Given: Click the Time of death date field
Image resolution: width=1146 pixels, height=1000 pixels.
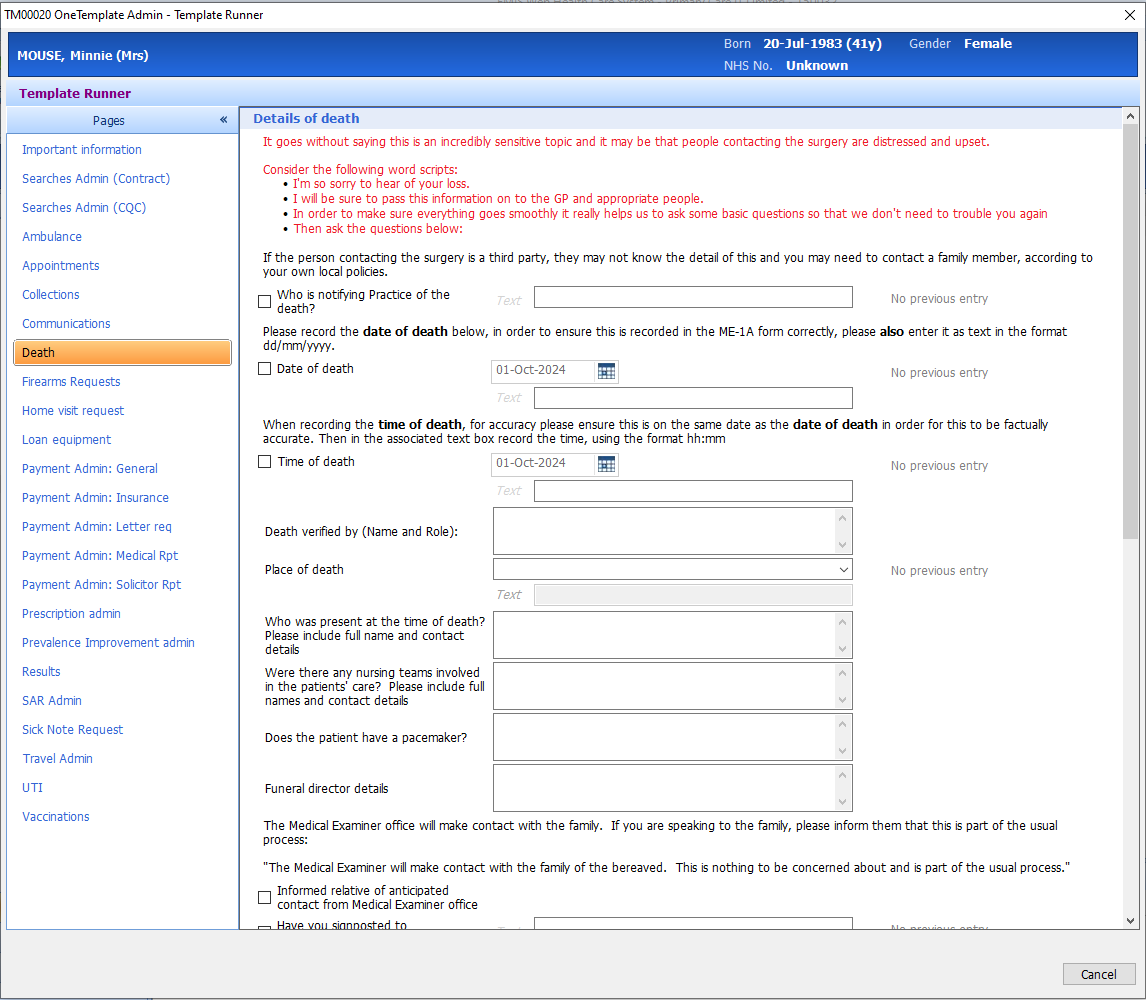Looking at the screenshot, I should (x=544, y=464).
